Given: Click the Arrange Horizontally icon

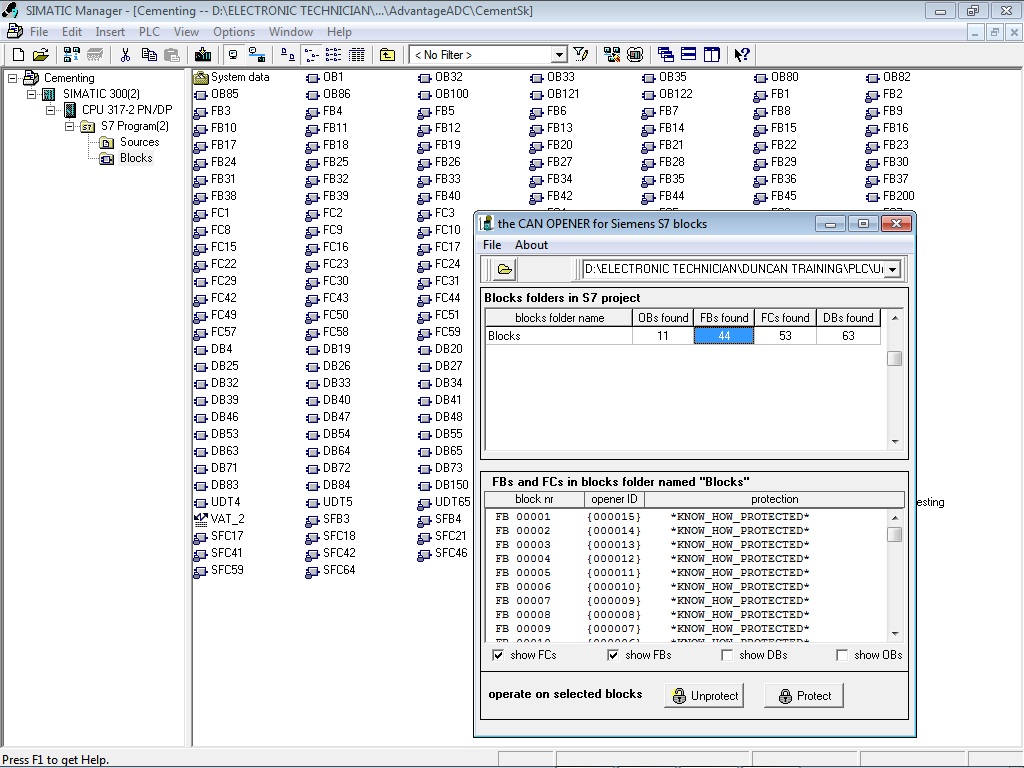Looking at the screenshot, I should pos(688,55).
